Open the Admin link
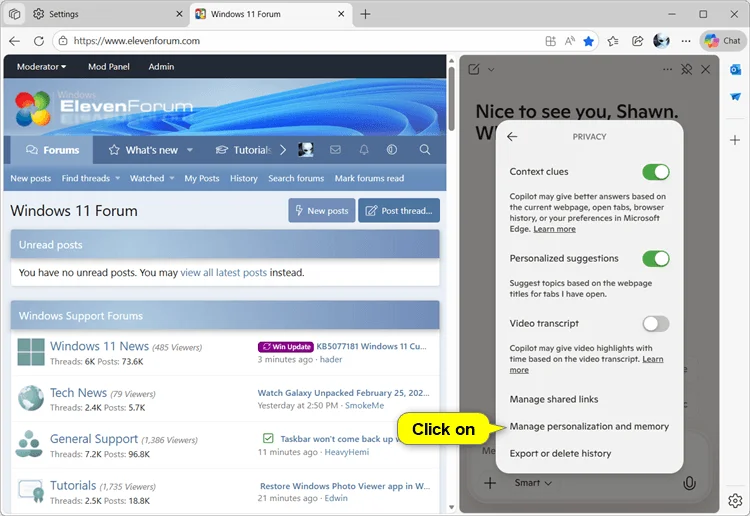This screenshot has height=516, width=750. click(161, 67)
